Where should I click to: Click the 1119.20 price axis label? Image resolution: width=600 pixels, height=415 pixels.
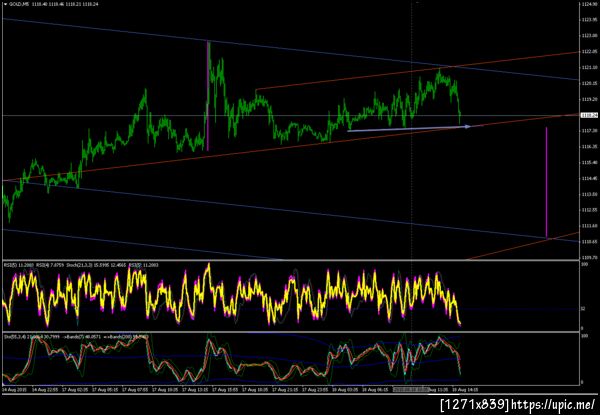pos(590,99)
